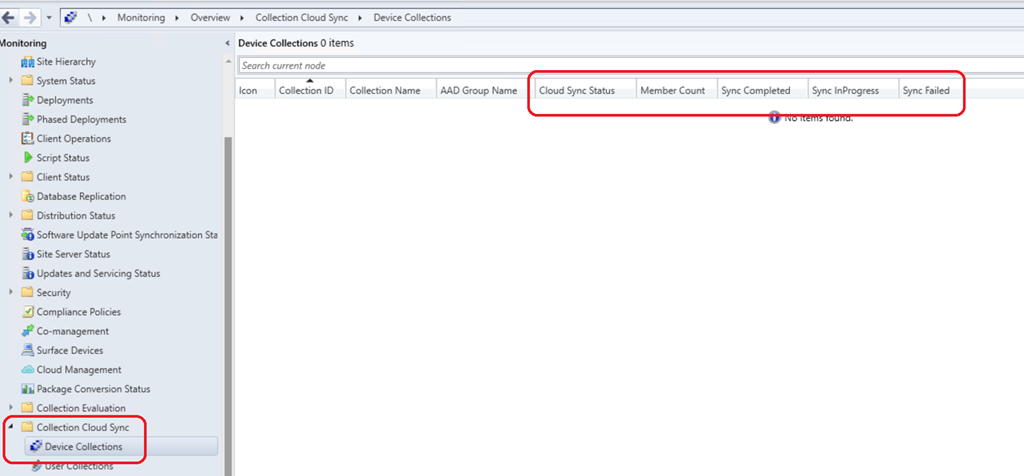Click the Surface Devices icon
This screenshot has height=476, width=1024.
pos(28,351)
